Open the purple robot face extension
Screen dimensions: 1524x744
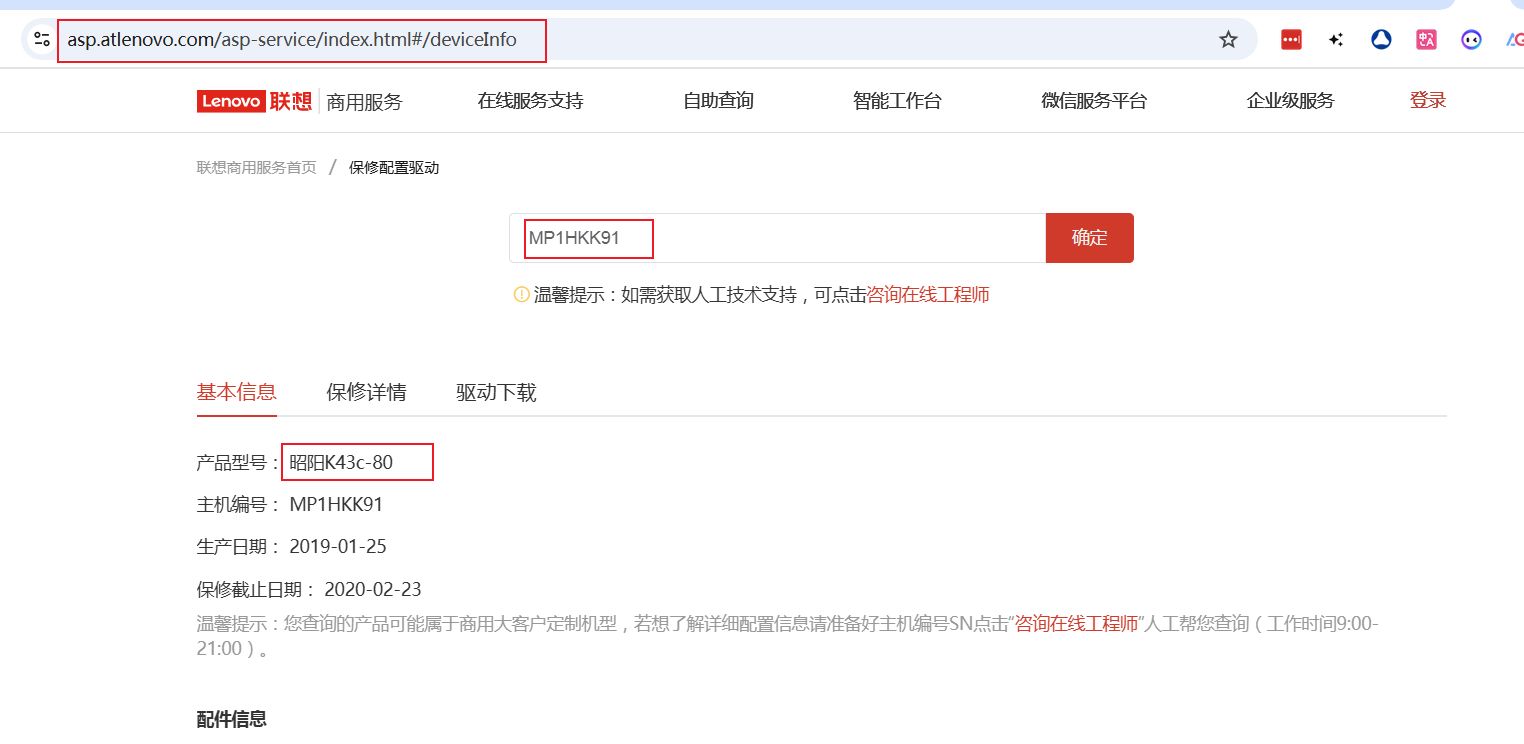(1471, 40)
